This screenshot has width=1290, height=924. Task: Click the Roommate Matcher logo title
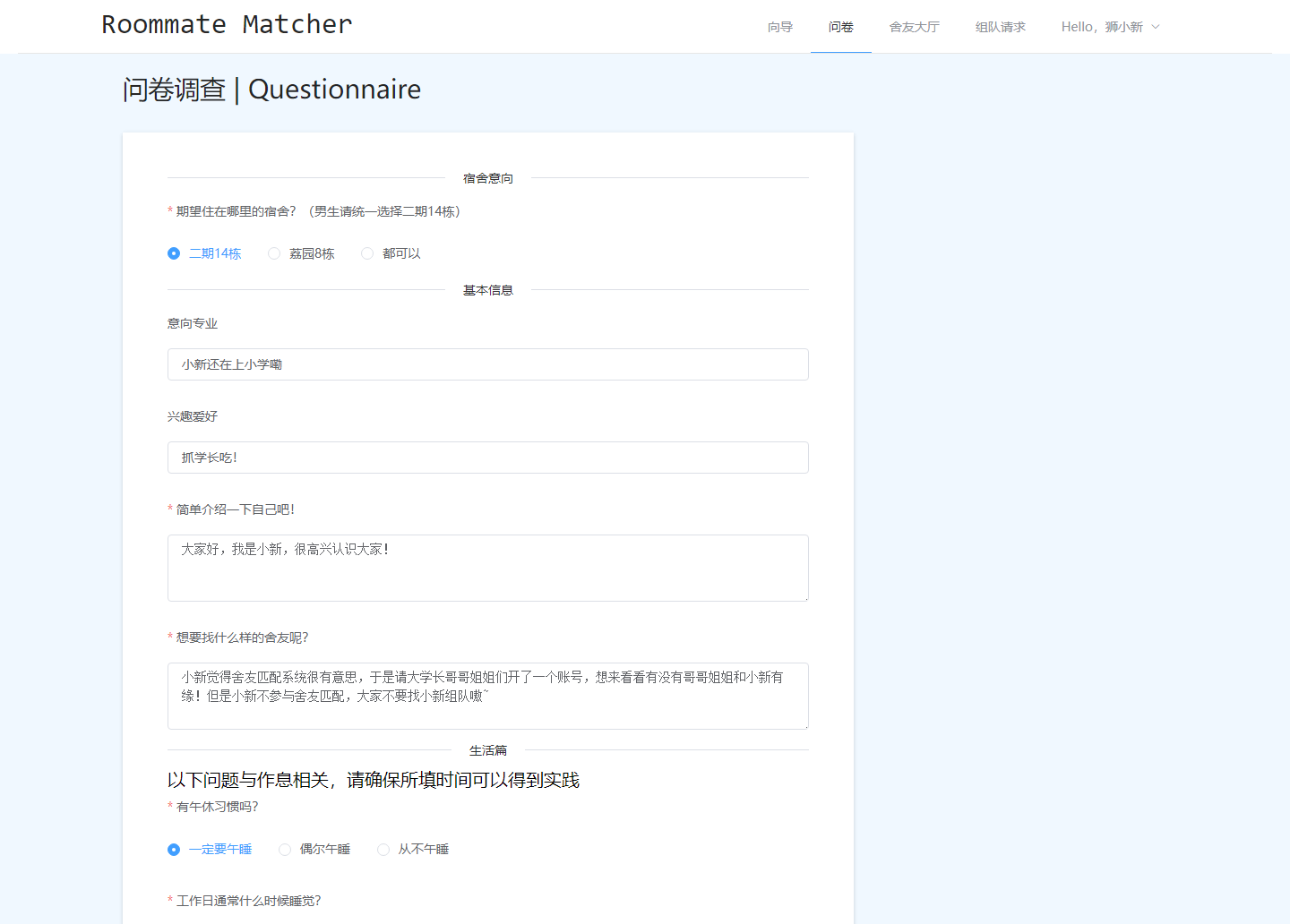click(227, 24)
